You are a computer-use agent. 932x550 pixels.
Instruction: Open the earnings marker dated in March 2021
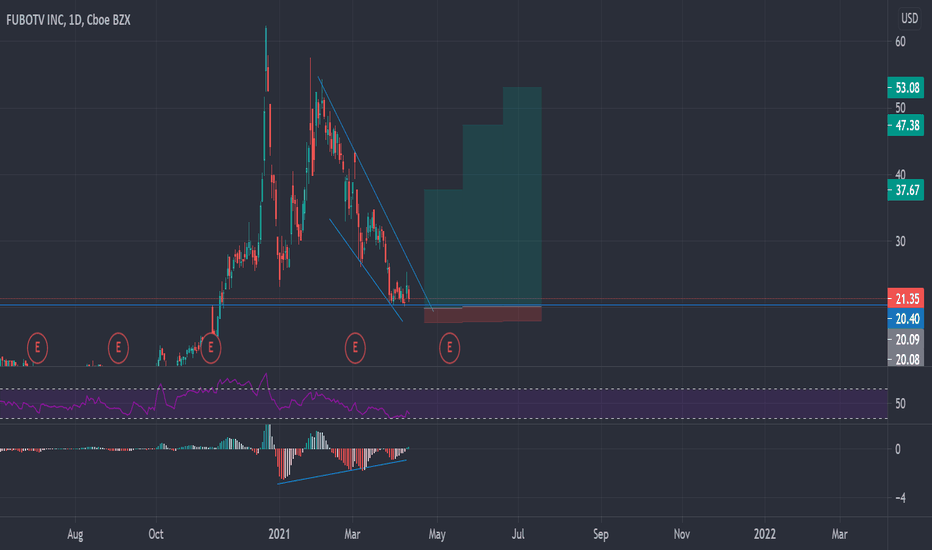(355, 347)
